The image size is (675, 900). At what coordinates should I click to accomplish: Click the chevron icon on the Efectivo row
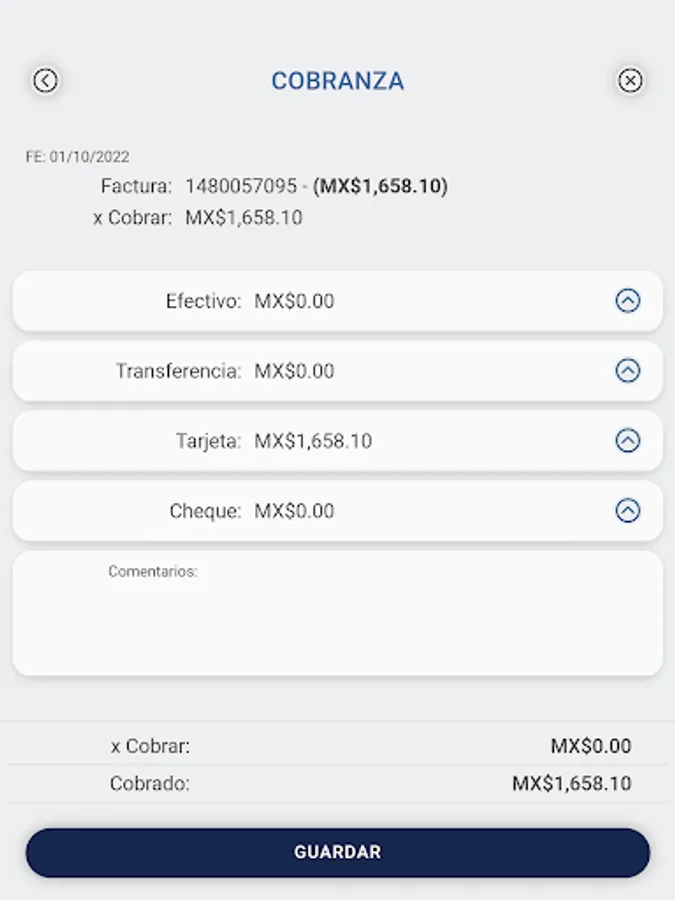[x=628, y=300]
